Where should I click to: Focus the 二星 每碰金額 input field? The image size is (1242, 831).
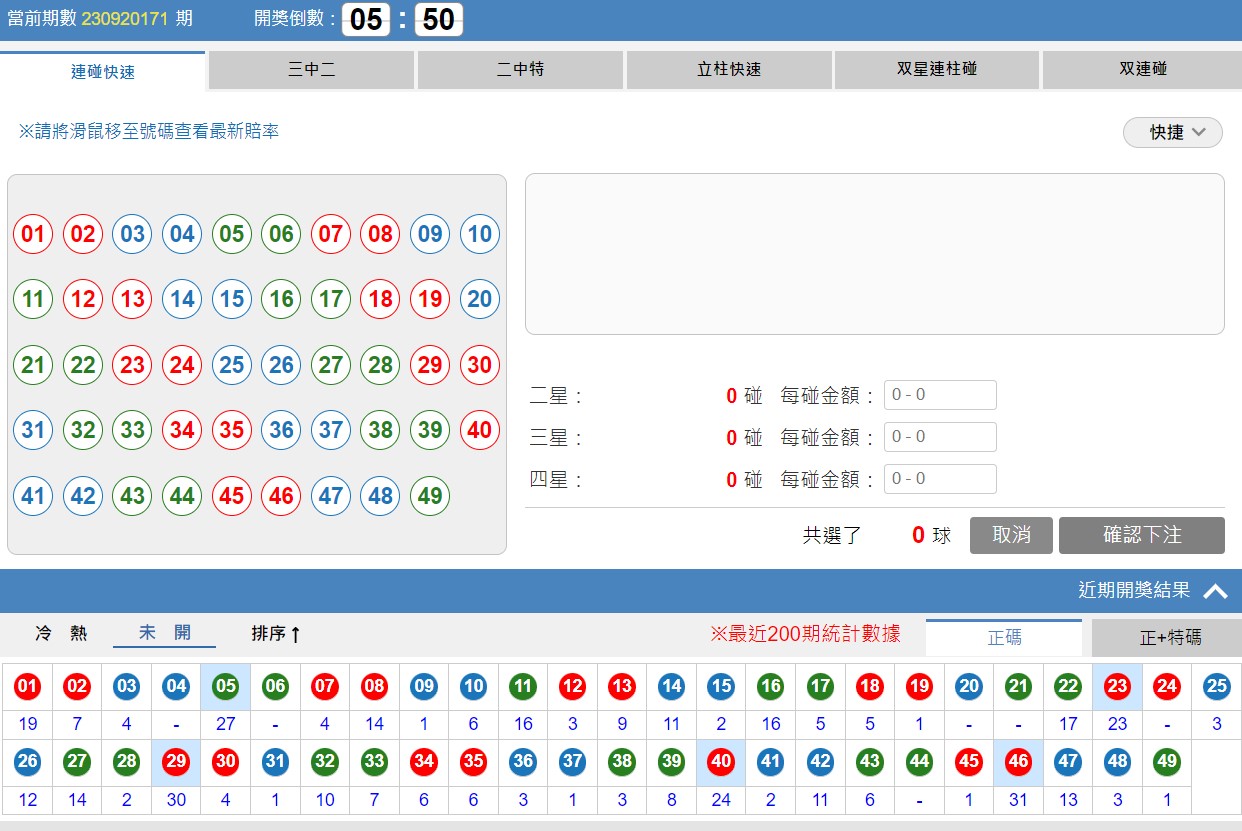point(940,395)
